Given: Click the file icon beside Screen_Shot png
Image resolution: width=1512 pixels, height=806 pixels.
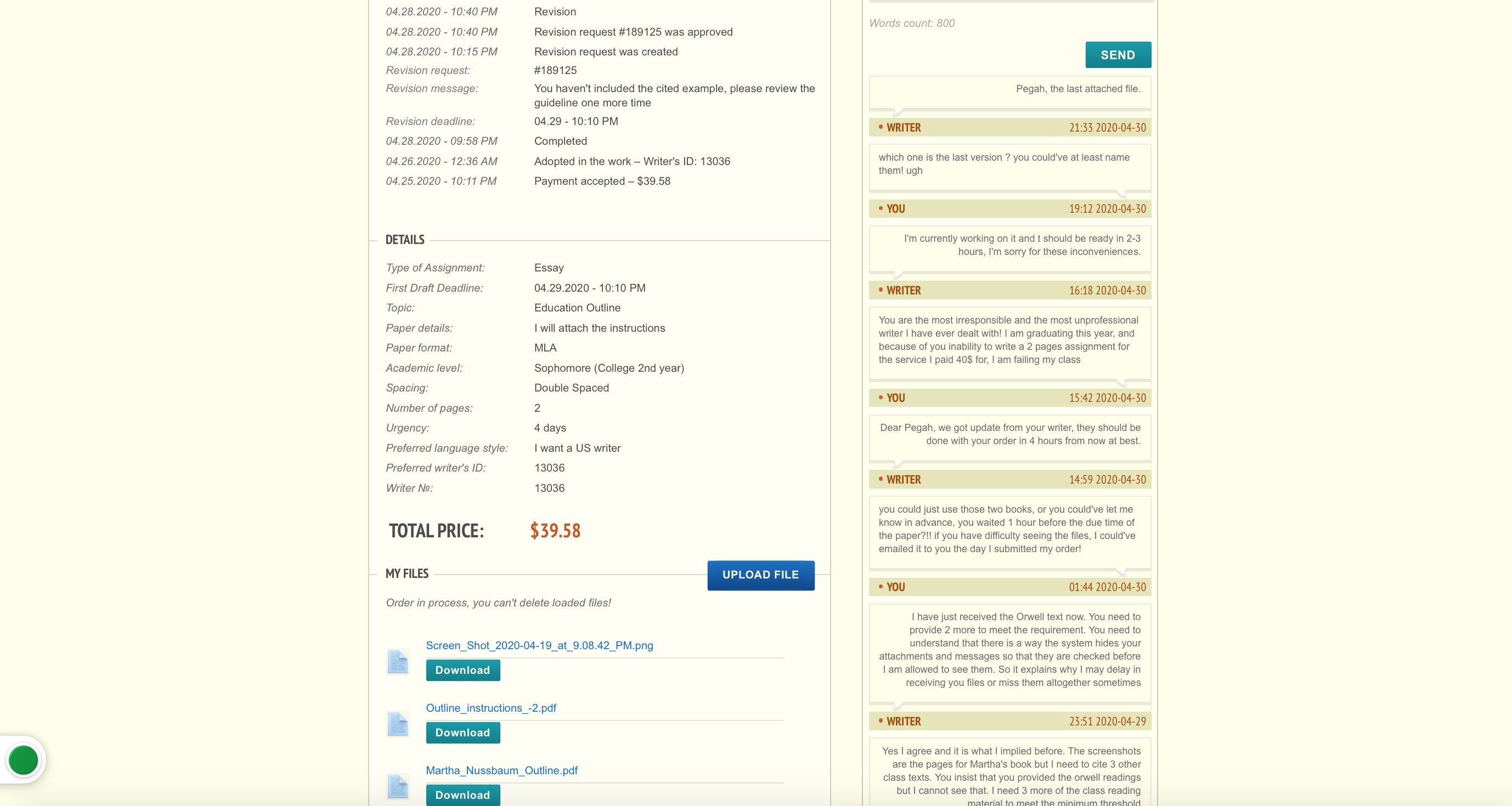Looking at the screenshot, I should tap(397, 661).
